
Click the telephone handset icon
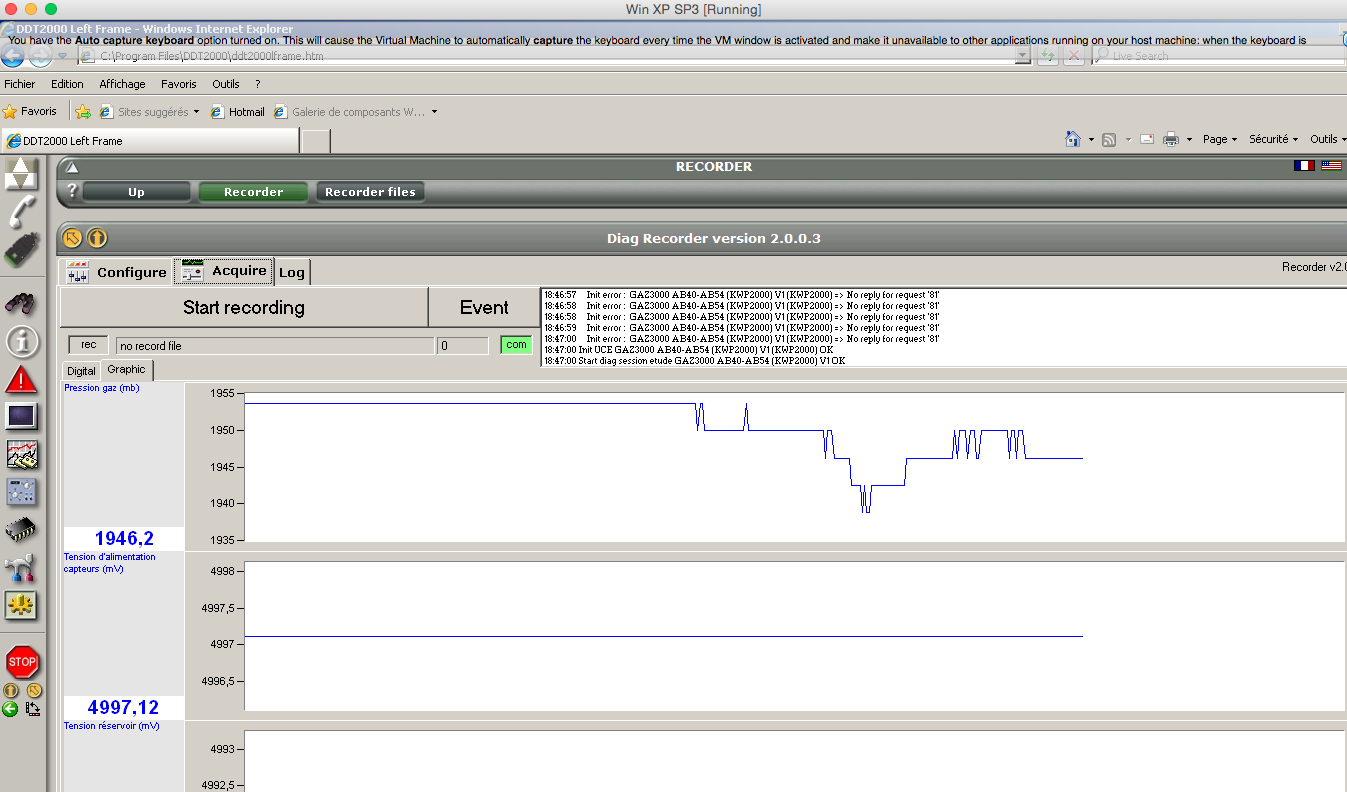click(x=22, y=211)
